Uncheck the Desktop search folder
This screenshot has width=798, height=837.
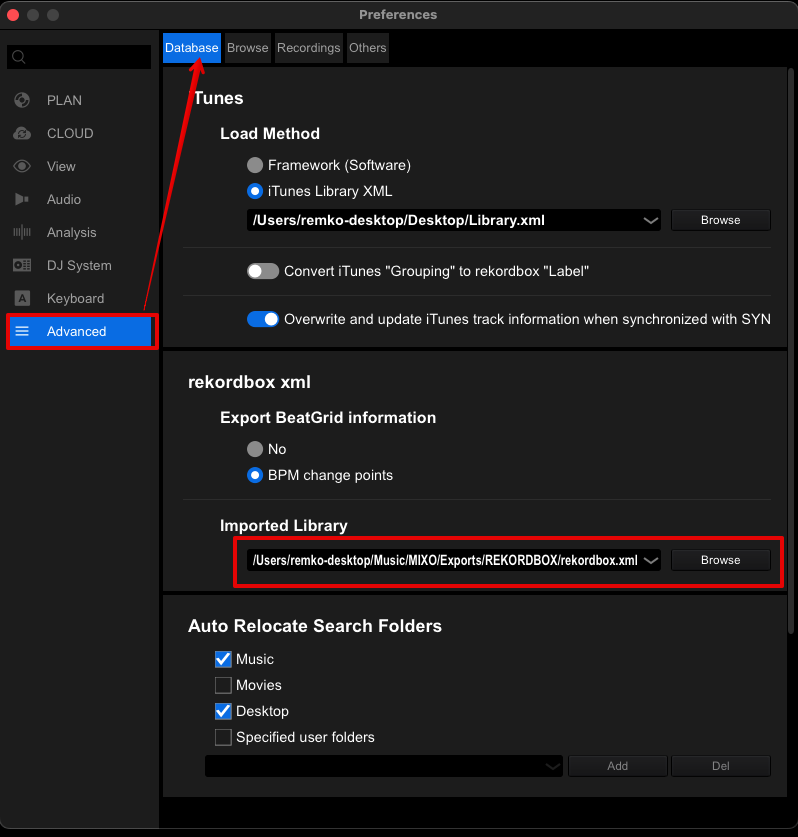[x=223, y=711]
